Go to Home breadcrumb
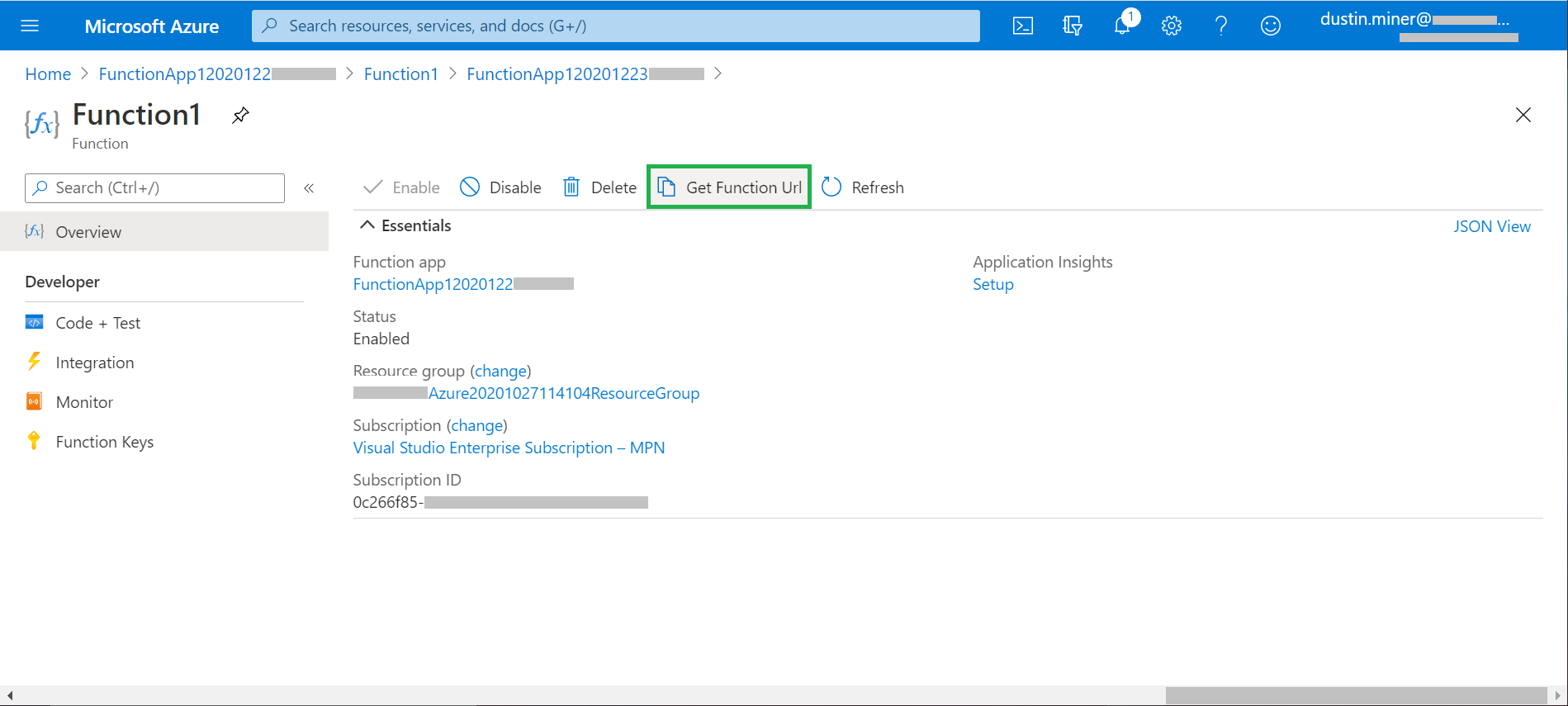1568x706 pixels. 48,74
